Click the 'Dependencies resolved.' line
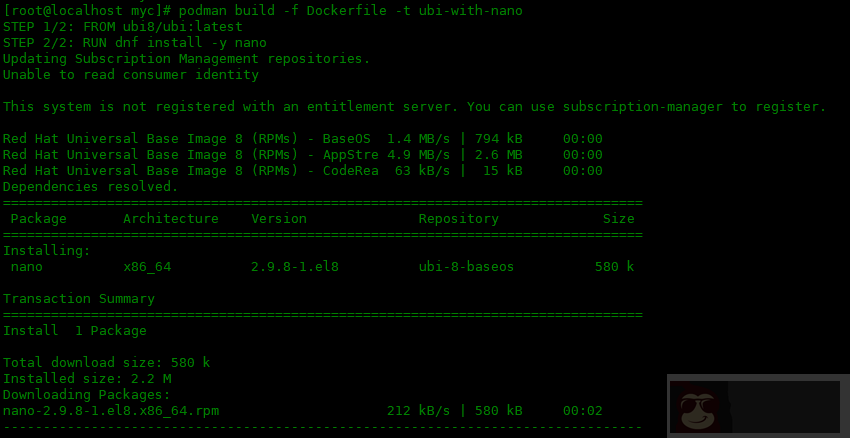The width and height of the screenshot is (850, 438). [x=90, y=187]
